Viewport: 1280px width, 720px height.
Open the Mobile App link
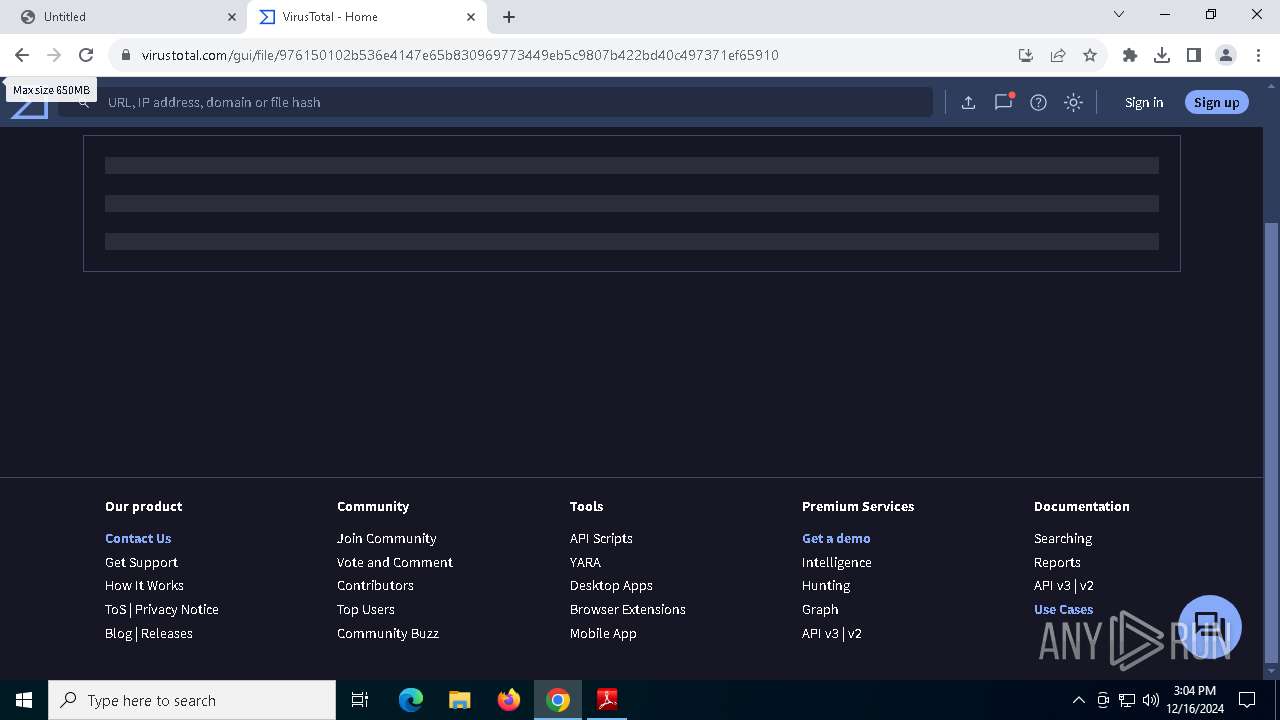coord(603,633)
